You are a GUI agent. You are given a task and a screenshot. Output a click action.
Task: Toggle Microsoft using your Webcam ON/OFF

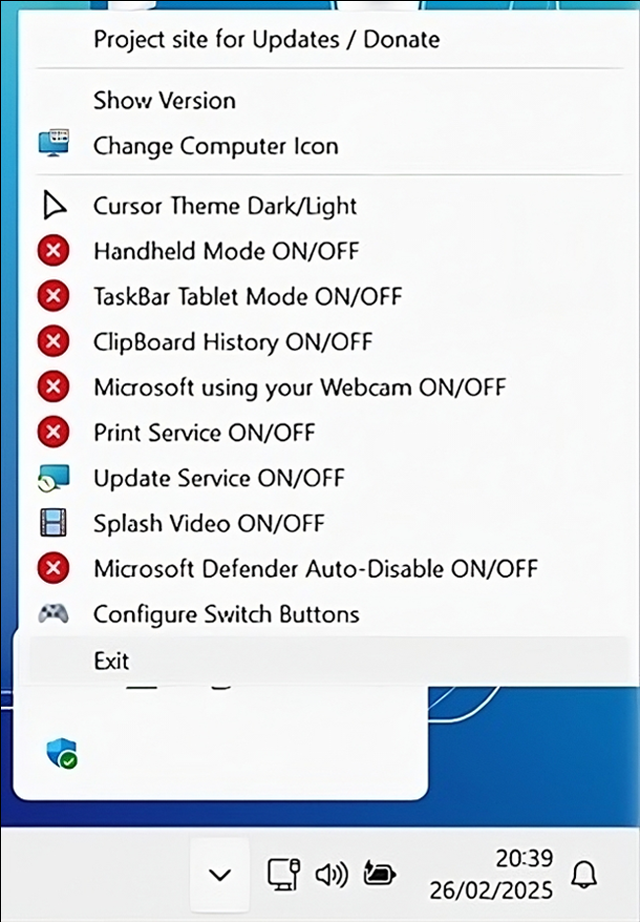(299, 387)
